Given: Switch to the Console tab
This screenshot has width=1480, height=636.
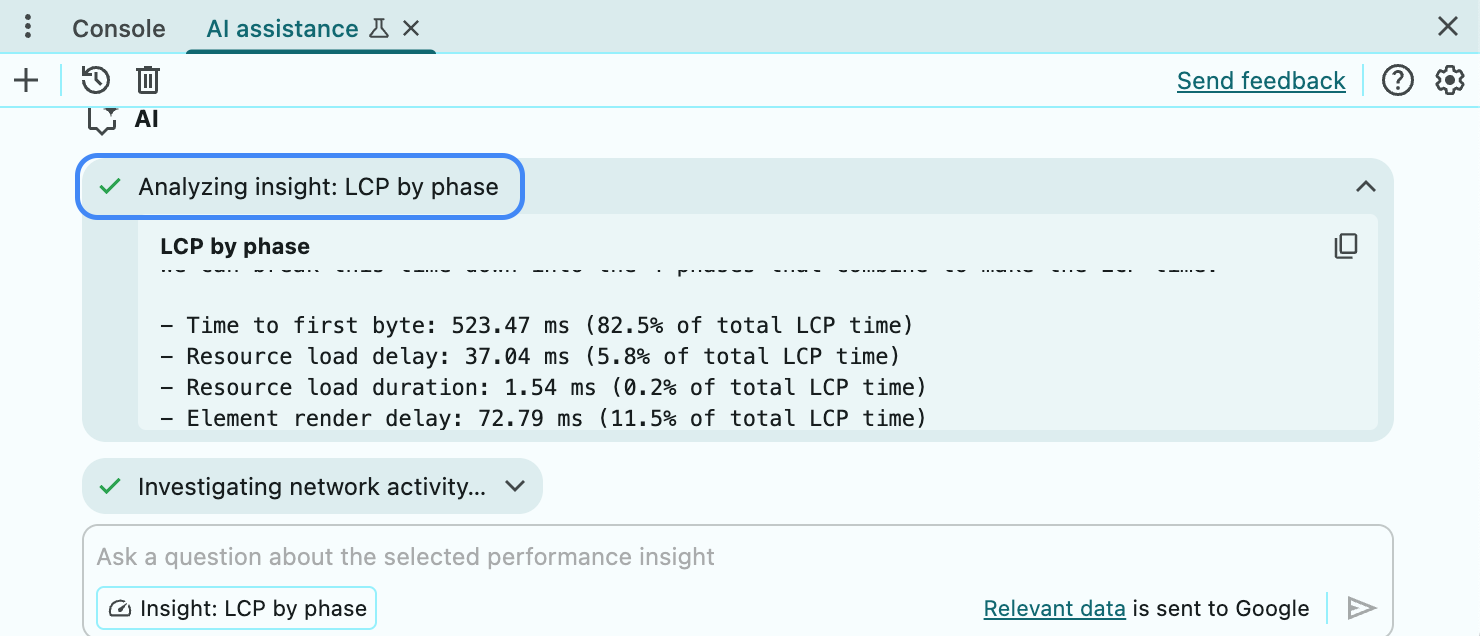Looking at the screenshot, I should (118, 28).
